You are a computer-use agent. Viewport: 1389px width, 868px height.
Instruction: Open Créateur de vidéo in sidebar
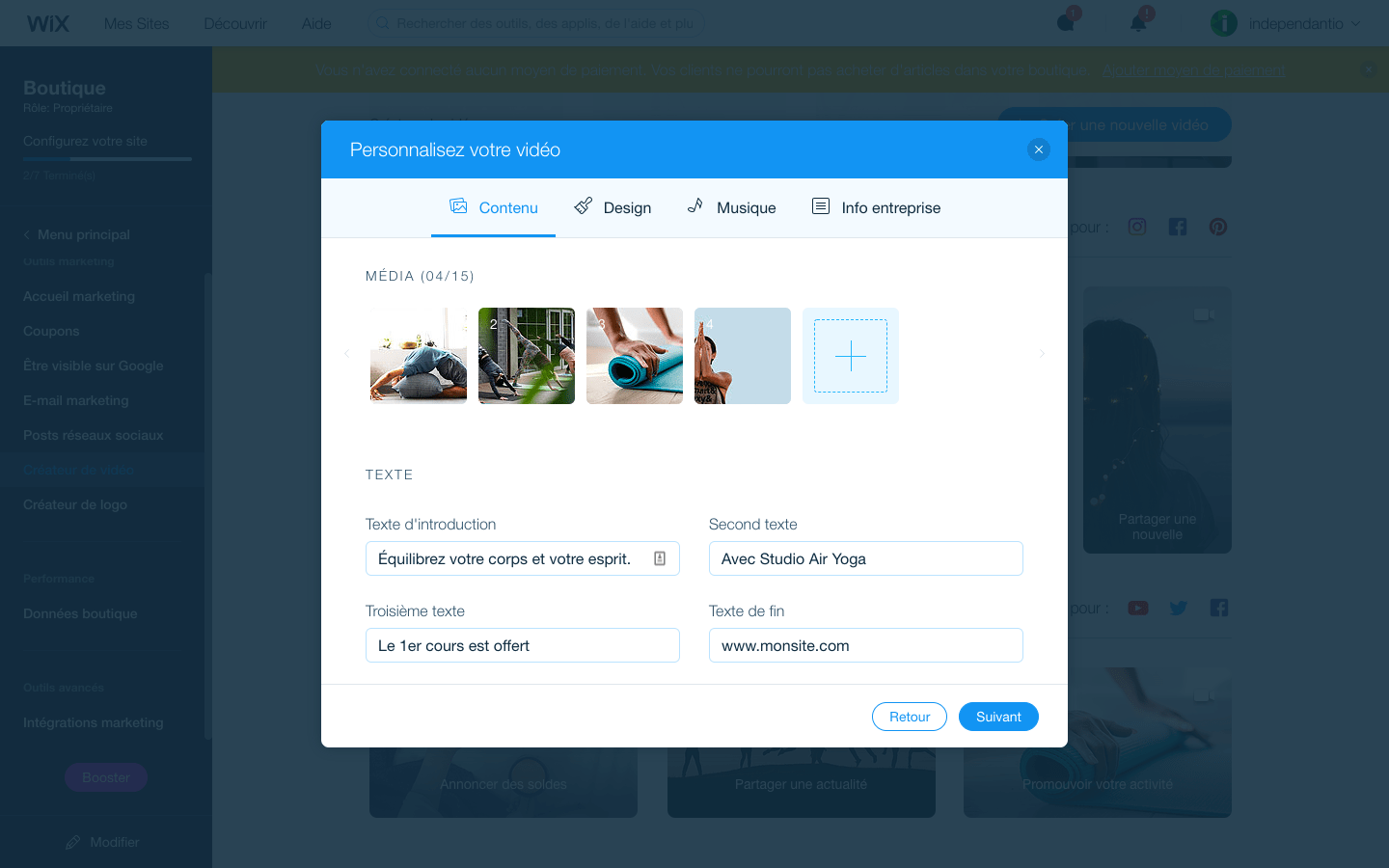pos(78,470)
